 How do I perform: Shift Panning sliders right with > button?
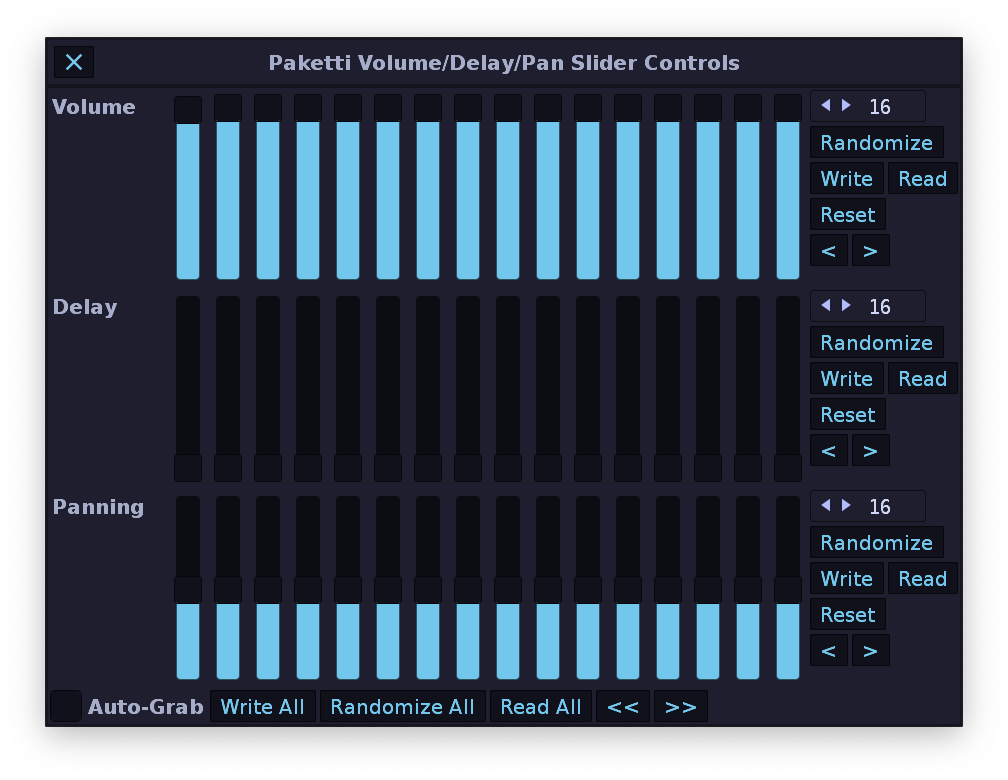pos(870,651)
